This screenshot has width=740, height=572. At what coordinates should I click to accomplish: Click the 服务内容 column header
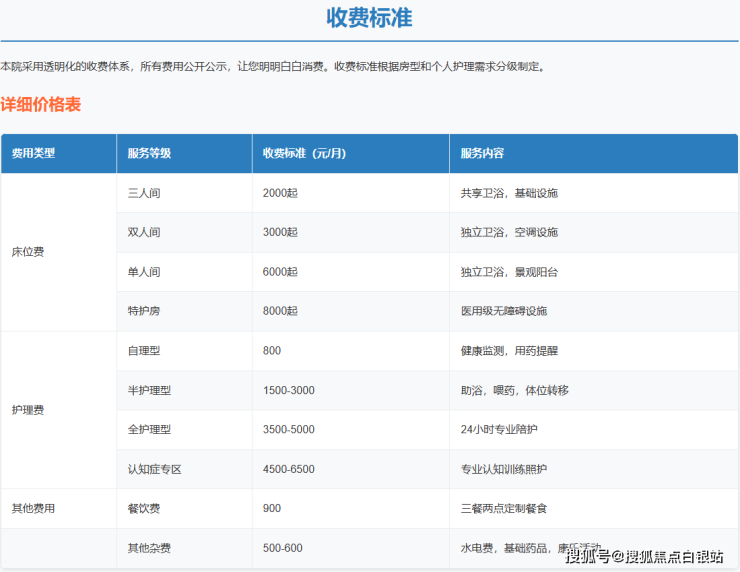pos(482,154)
